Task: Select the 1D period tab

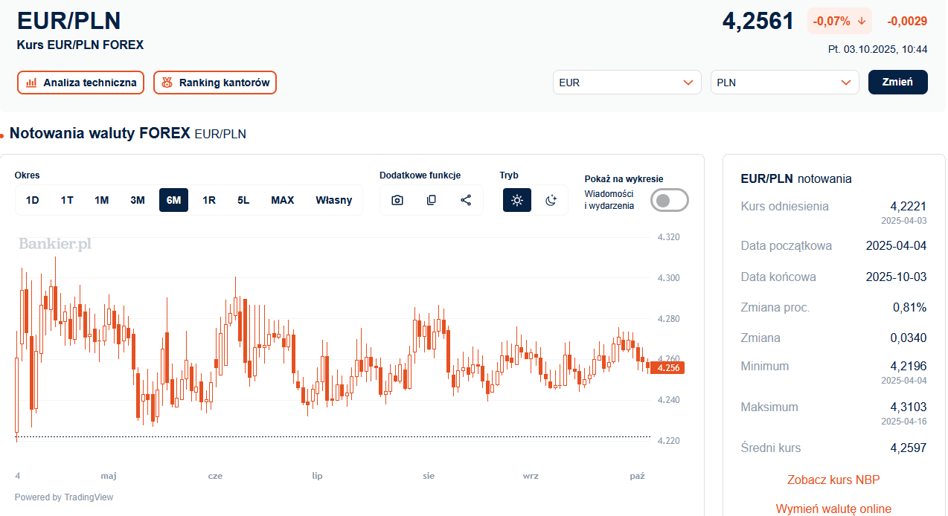Action: click(32, 200)
